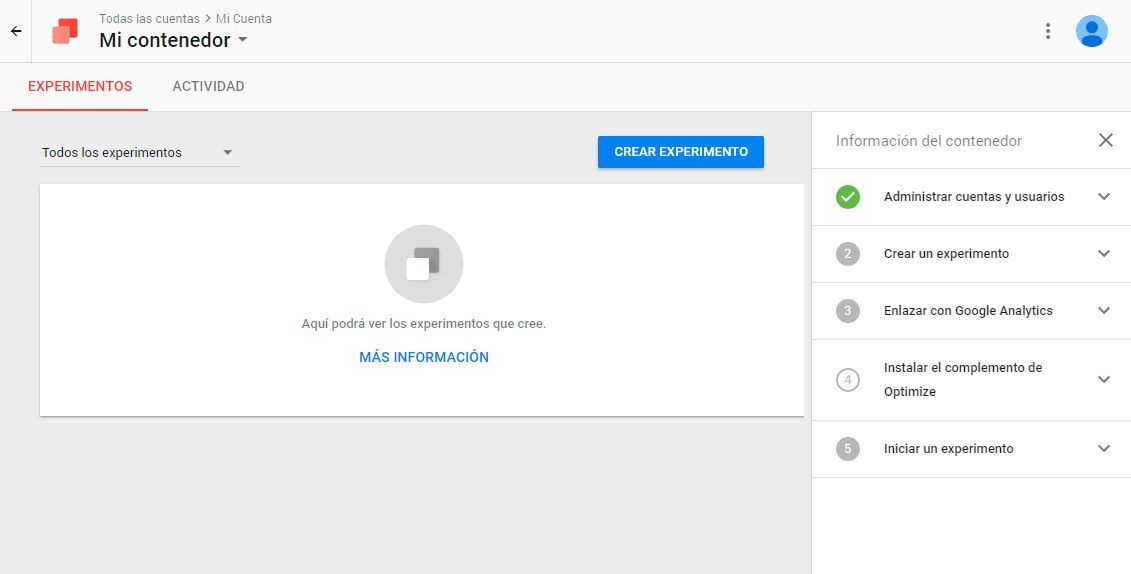1131x574 pixels.
Task: Click Iniciar un experimento step label
Action: coord(949,449)
